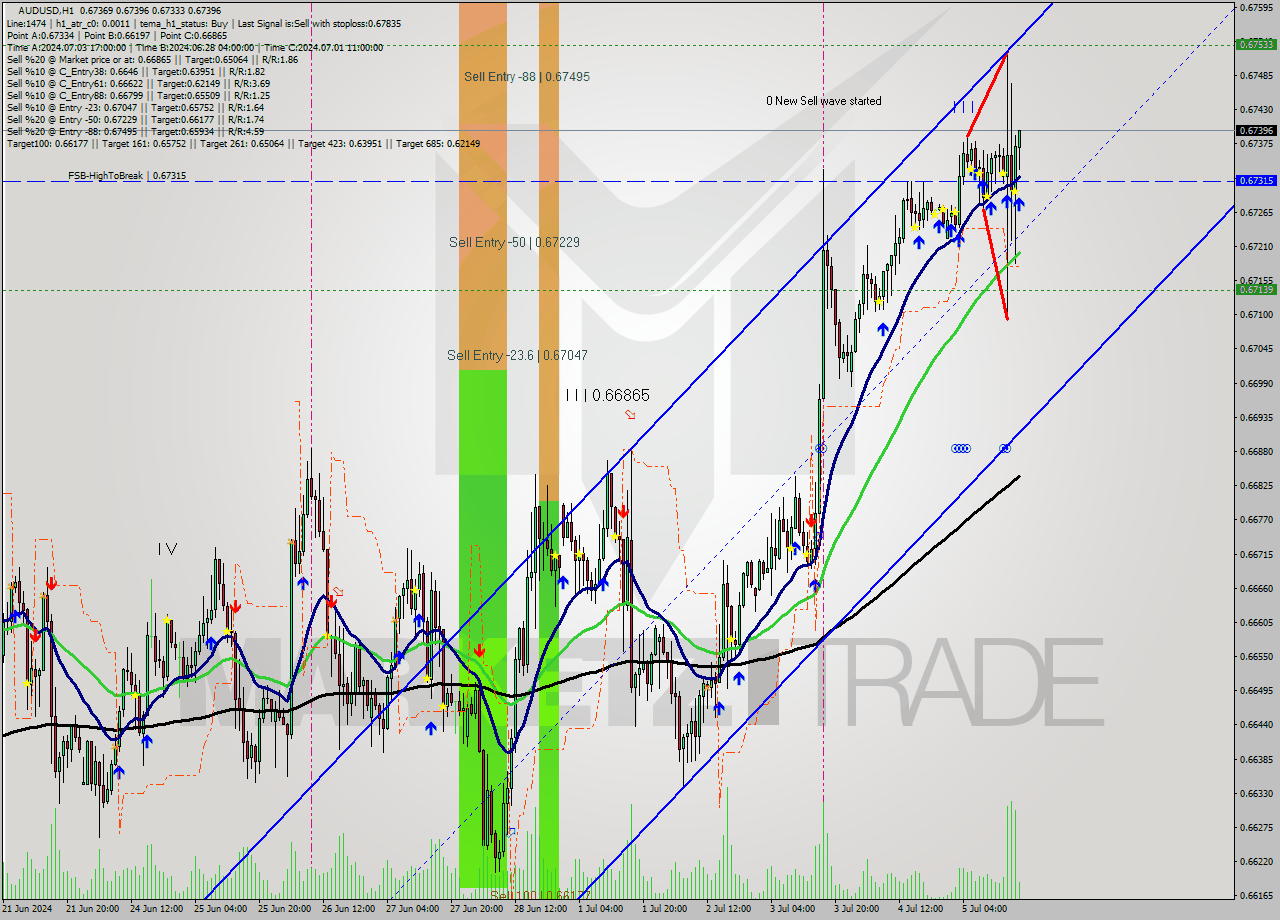
Task: Click the 'Sell Entry -50 | 0.67229' label
Action: tap(514, 242)
